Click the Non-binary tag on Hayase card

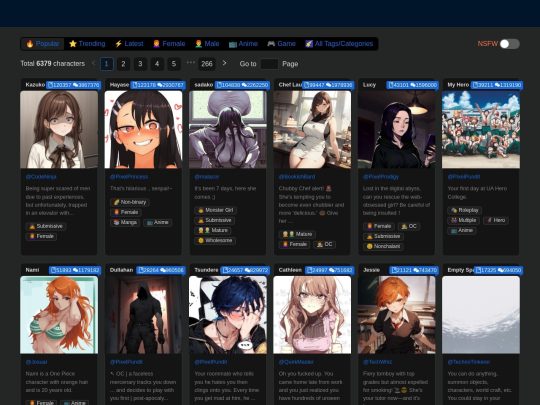pyautogui.click(x=130, y=202)
